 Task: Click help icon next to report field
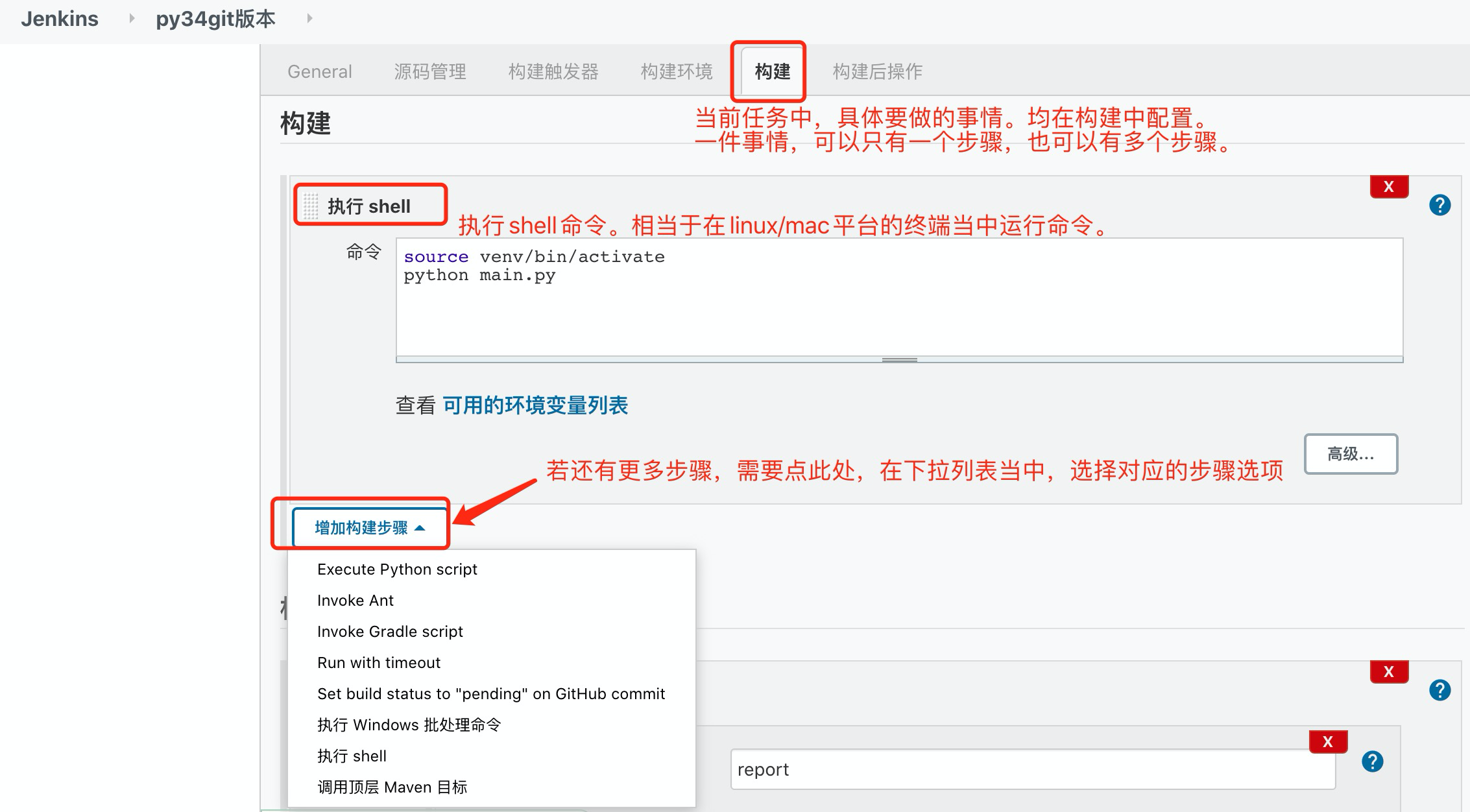[1372, 761]
